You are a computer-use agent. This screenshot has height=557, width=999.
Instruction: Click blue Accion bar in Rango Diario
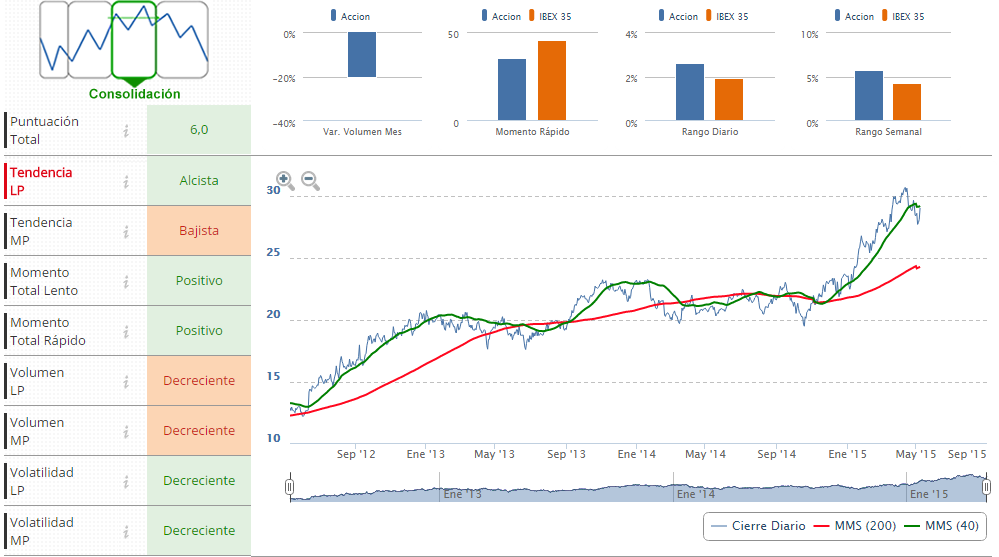tap(690, 92)
